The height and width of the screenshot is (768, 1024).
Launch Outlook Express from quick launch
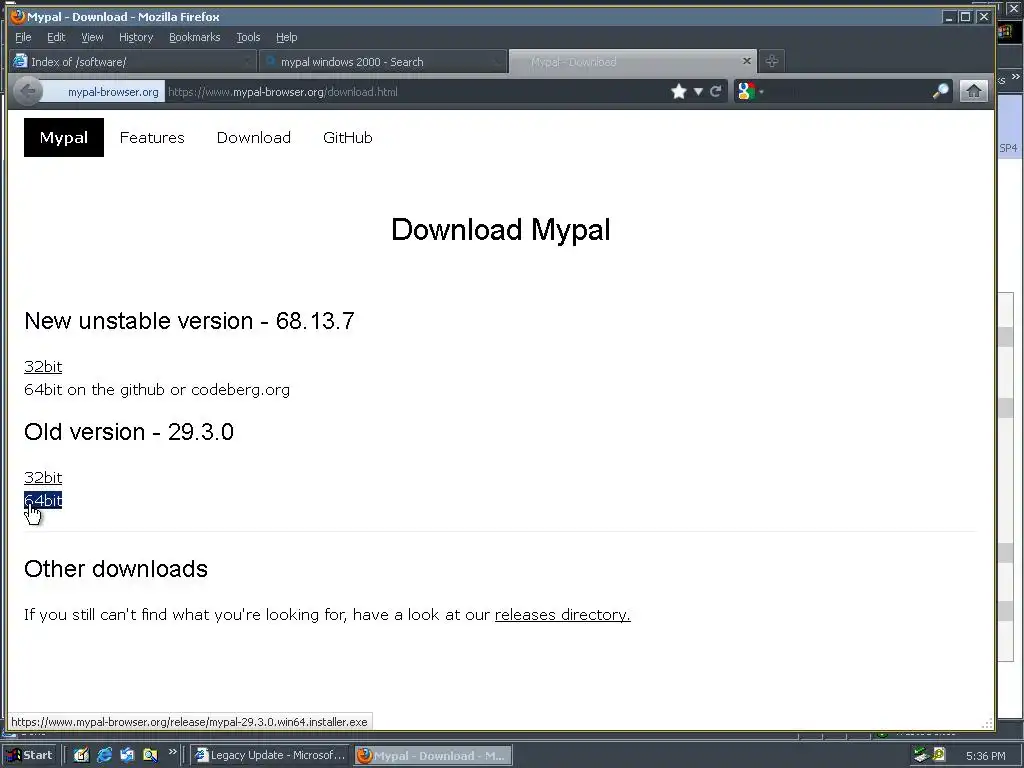[x=127, y=755]
